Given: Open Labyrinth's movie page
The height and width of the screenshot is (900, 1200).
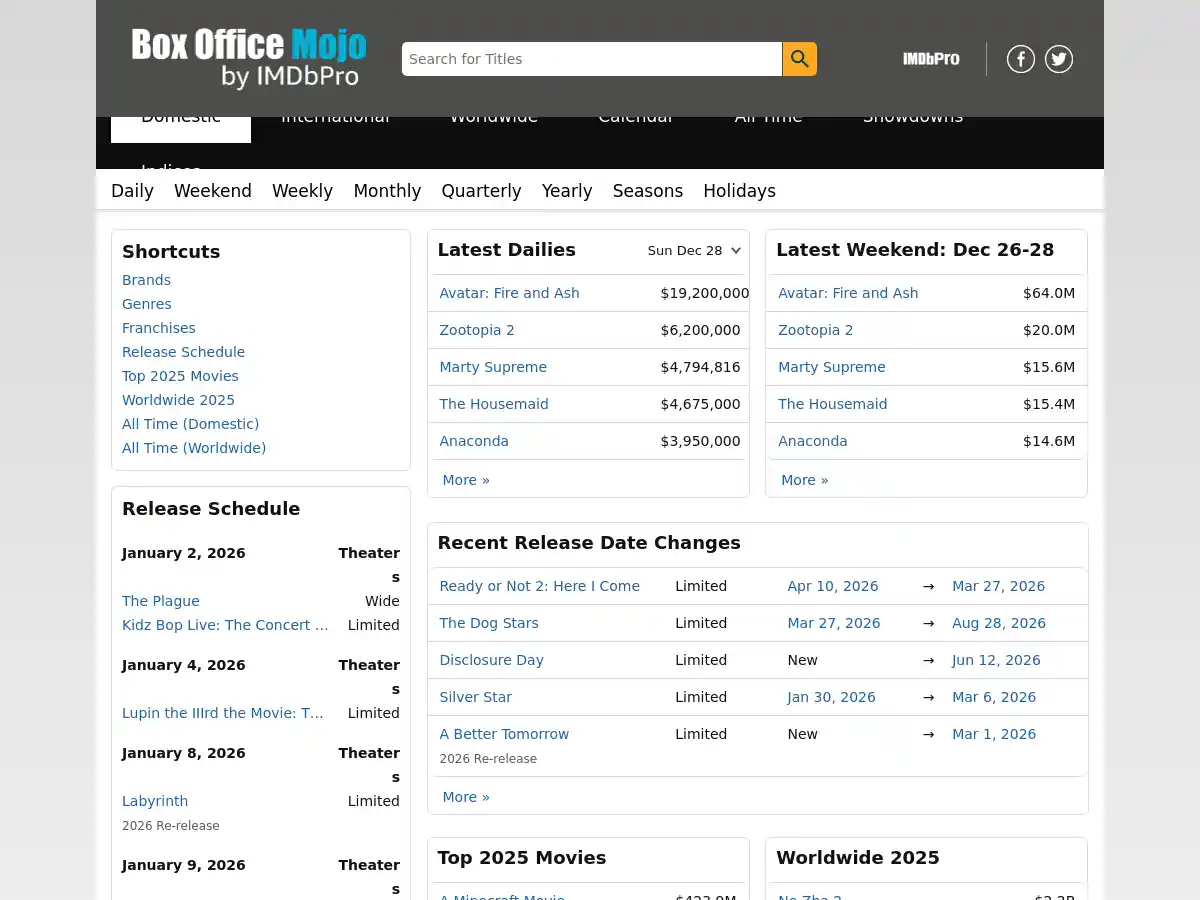Looking at the screenshot, I should pos(155,801).
